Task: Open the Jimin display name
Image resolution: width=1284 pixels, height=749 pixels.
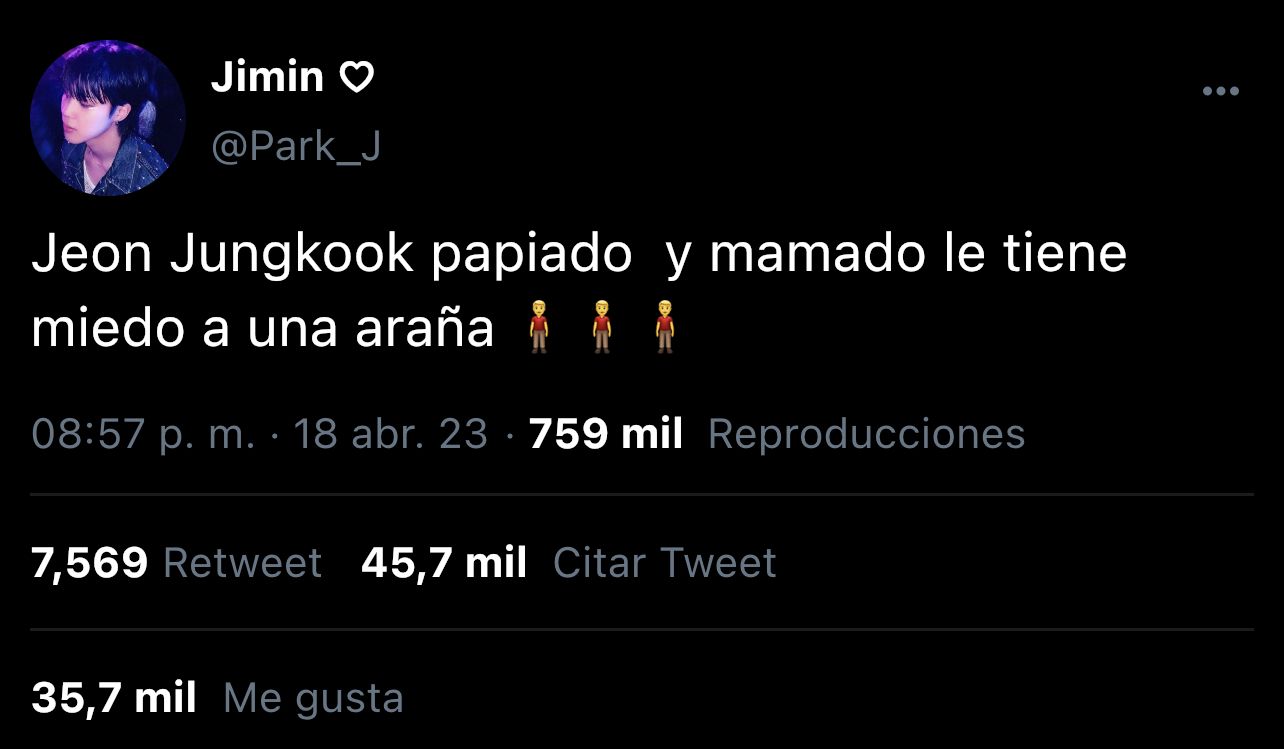Action: [267, 77]
